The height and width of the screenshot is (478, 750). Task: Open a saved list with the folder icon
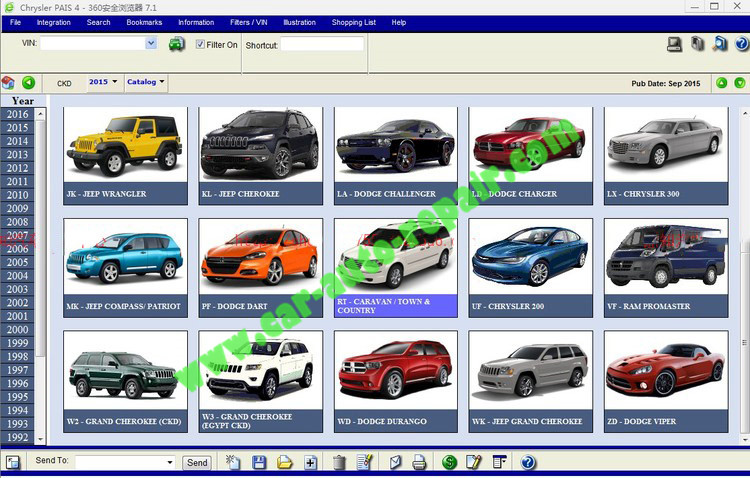285,462
